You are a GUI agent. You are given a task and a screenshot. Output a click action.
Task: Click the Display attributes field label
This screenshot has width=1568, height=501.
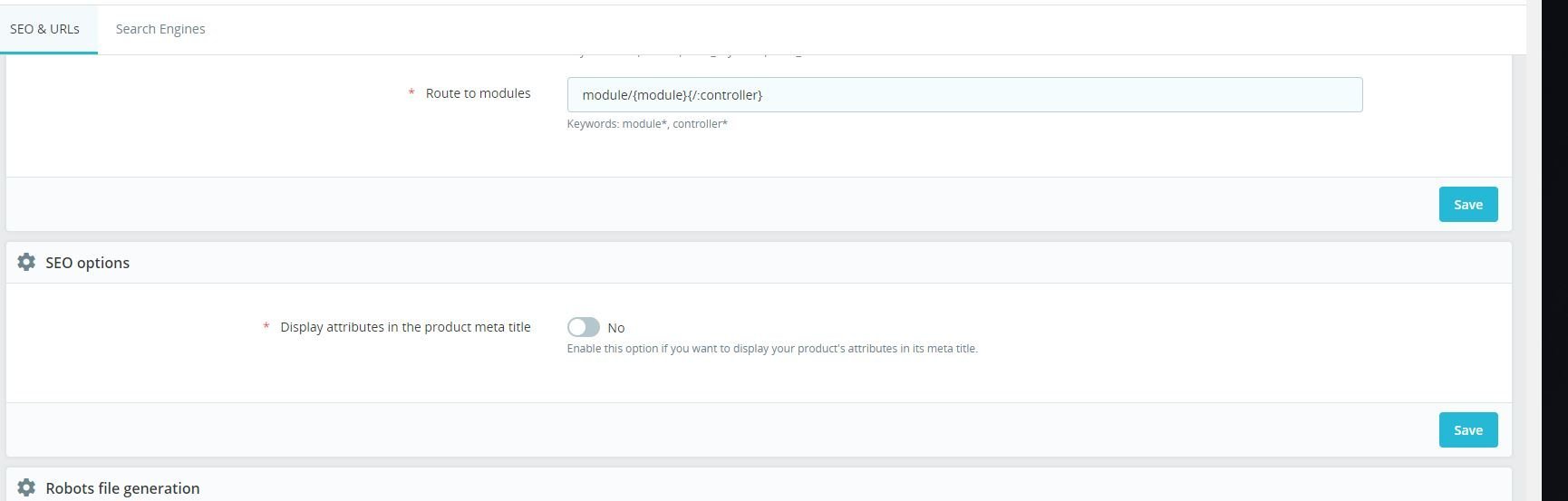[405, 327]
